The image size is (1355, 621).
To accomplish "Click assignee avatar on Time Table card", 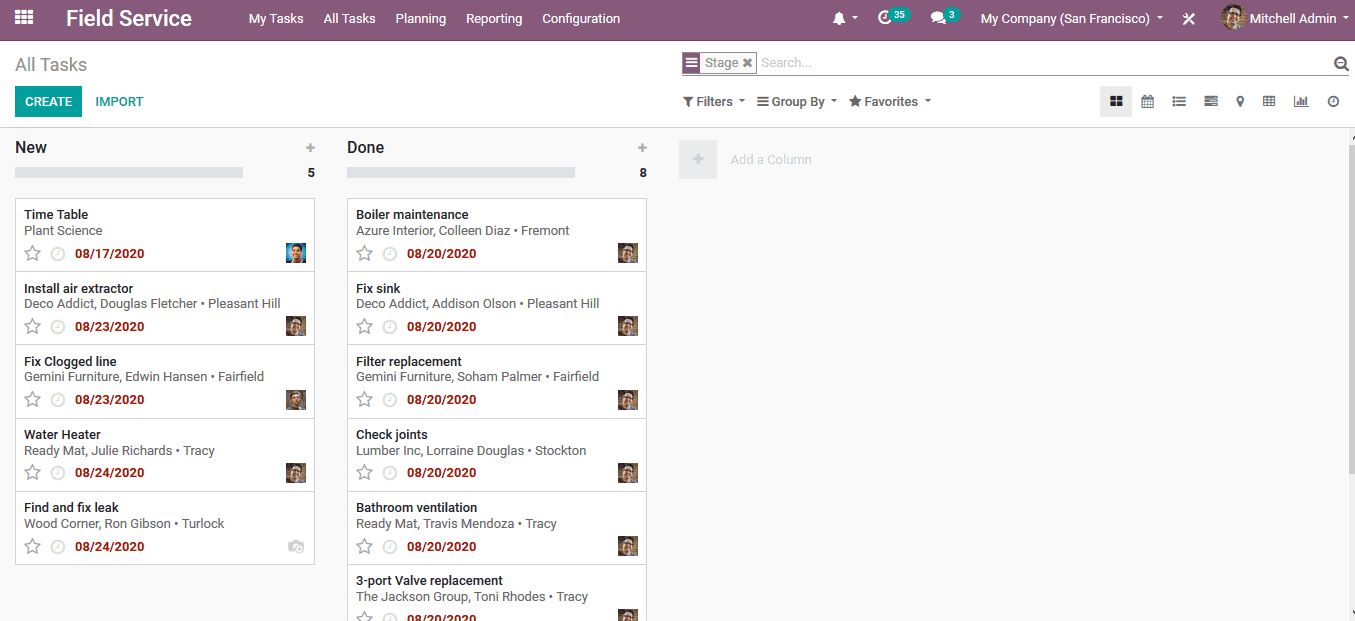I will point(296,253).
